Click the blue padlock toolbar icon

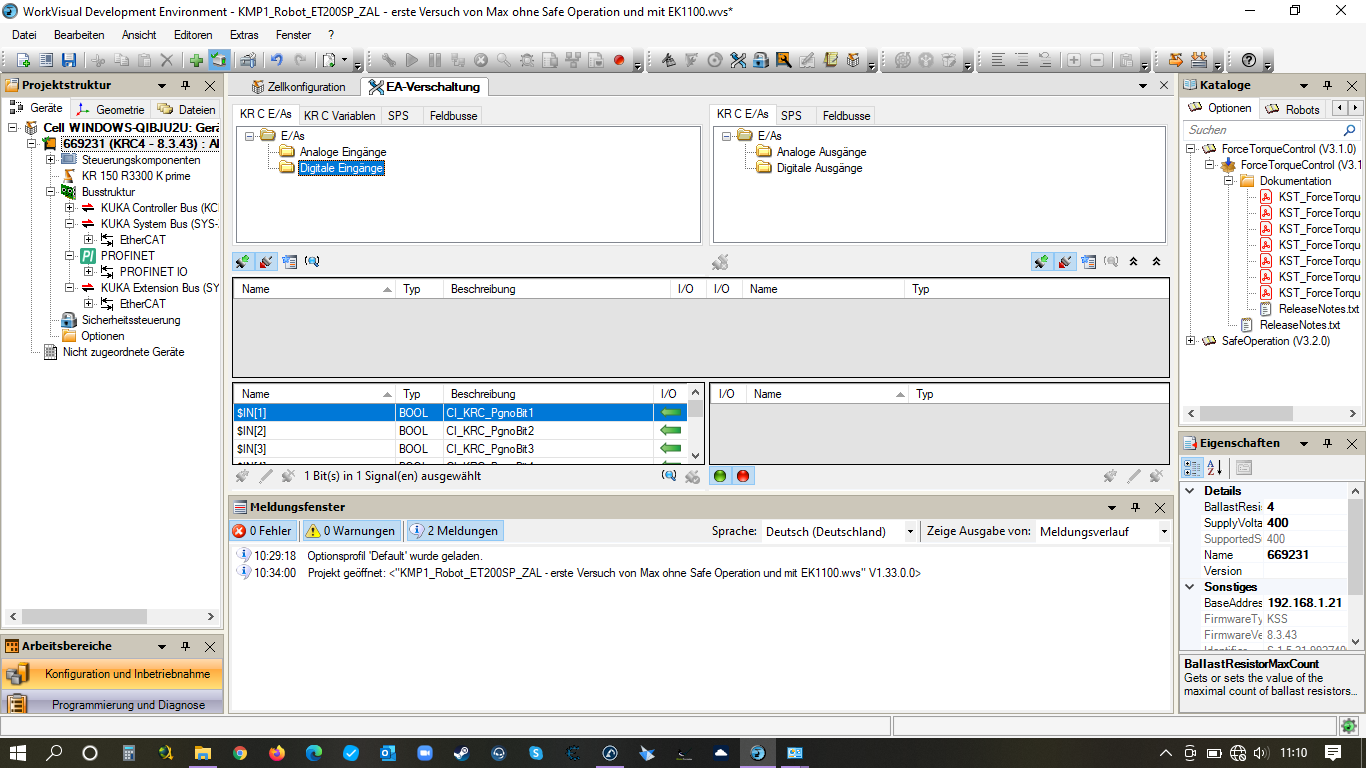click(761, 60)
